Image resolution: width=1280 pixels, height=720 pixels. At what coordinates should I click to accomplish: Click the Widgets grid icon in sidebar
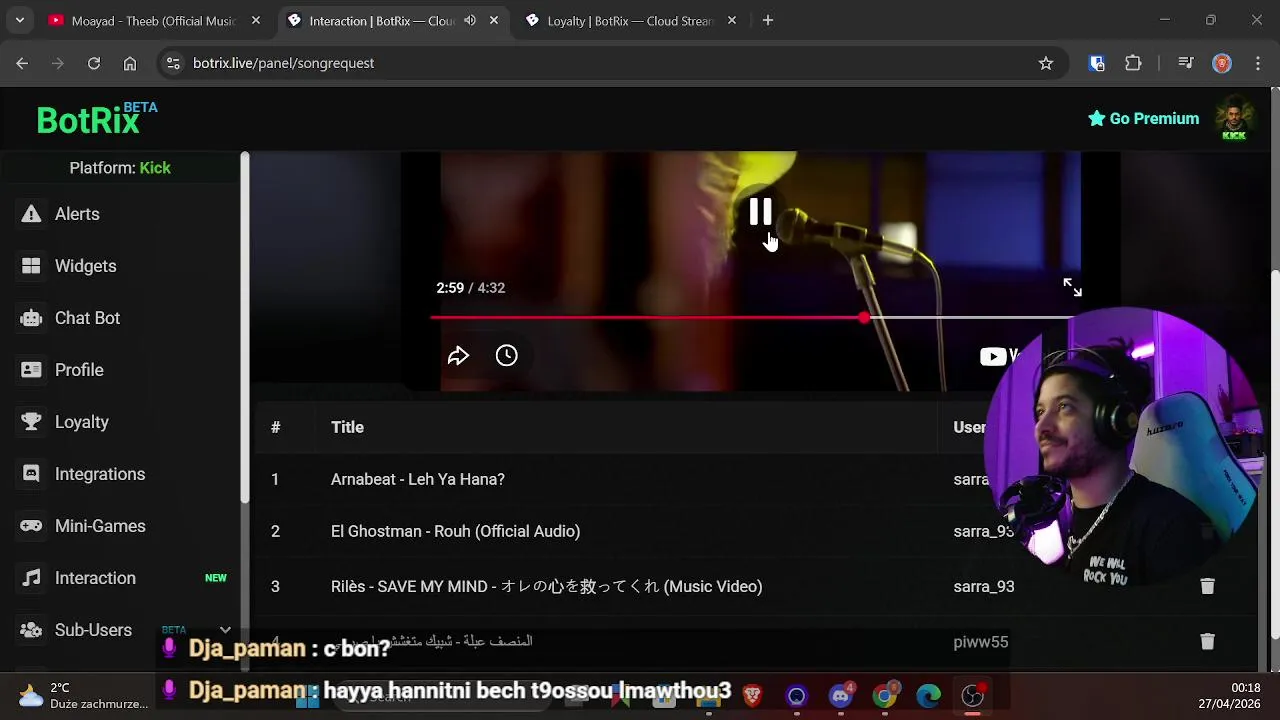click(31, 266)
